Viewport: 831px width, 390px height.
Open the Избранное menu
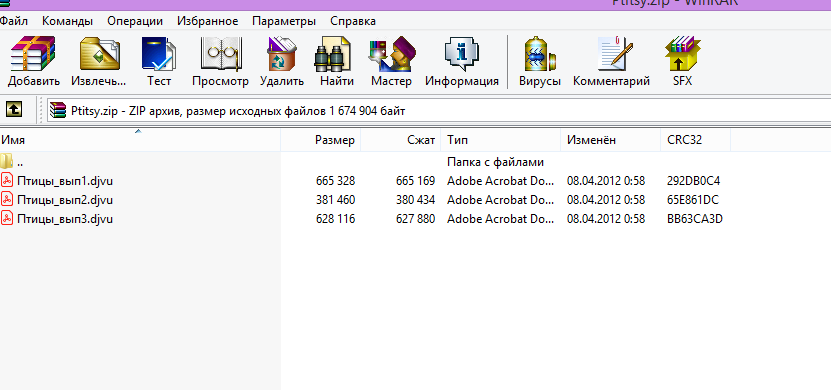207,21
